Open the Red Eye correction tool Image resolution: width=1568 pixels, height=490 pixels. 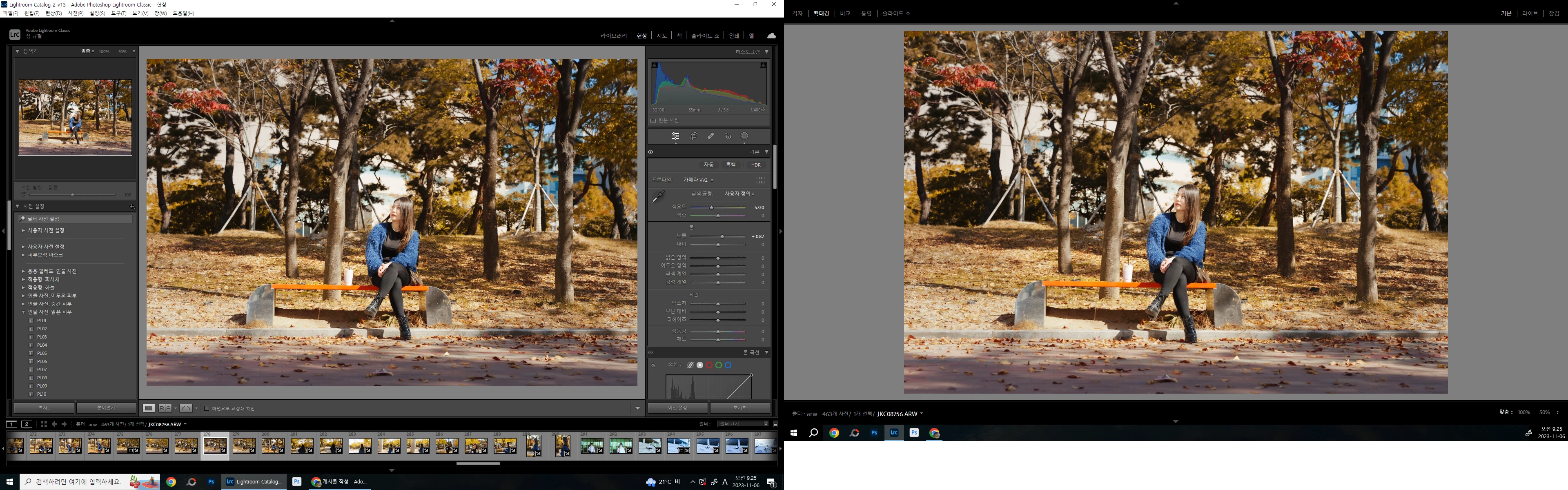[x=728, y=136]
